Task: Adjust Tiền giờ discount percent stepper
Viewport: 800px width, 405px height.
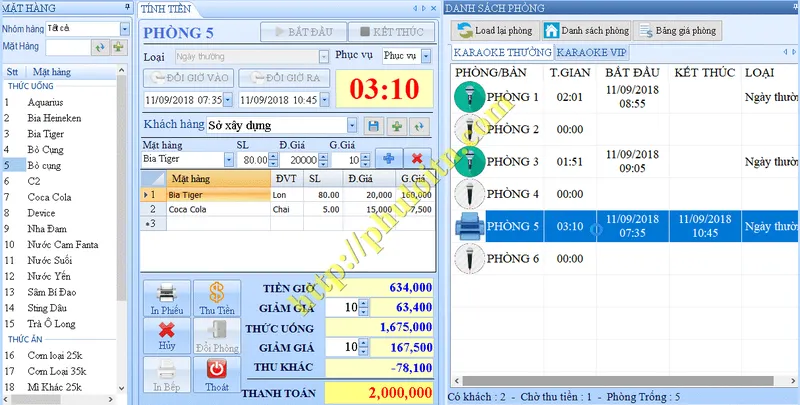Action: pos(363,308)
